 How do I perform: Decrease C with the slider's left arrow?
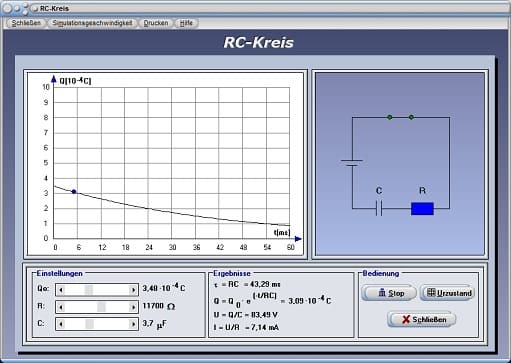coord(61,324)
